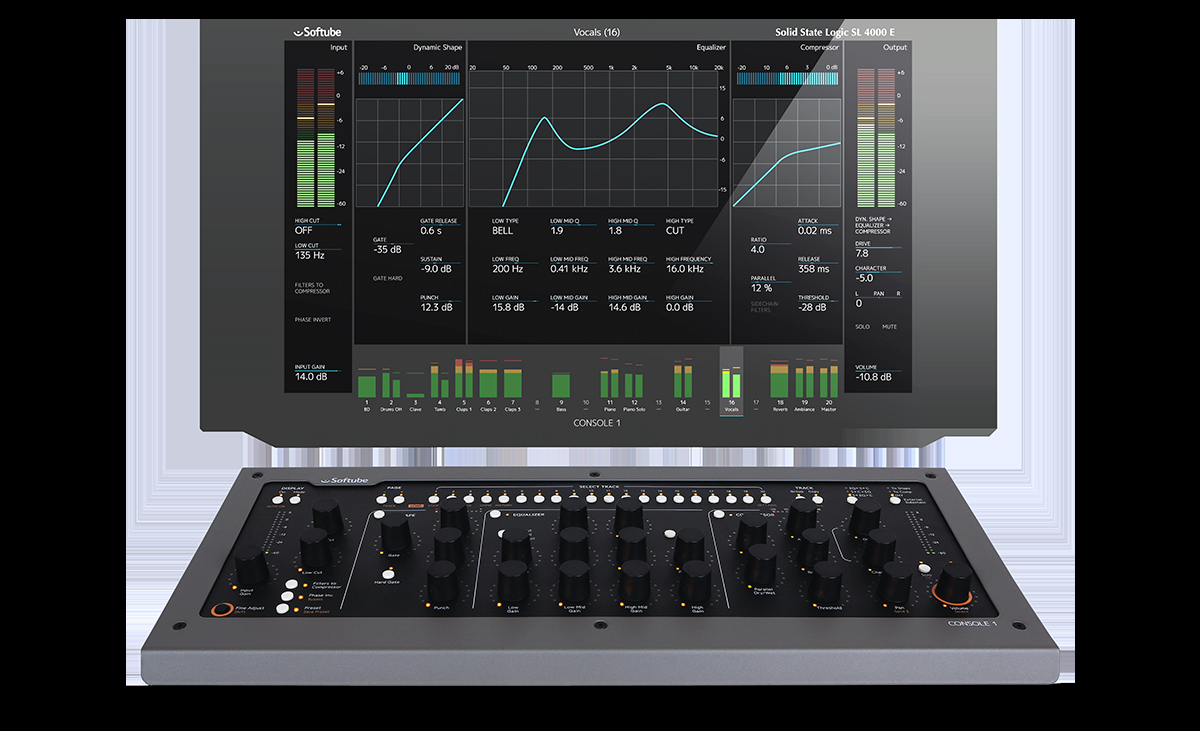Push the hardware Hard Gate button
This screenshot has width=1200, height=731.
coord(388,574)
